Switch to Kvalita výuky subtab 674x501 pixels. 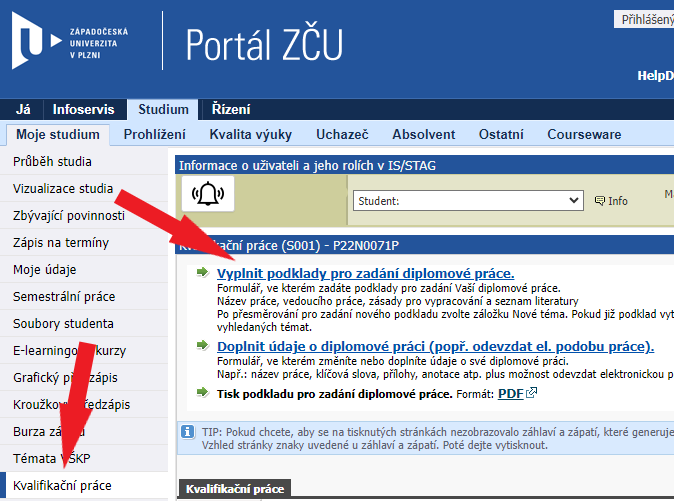click(251, 134)
